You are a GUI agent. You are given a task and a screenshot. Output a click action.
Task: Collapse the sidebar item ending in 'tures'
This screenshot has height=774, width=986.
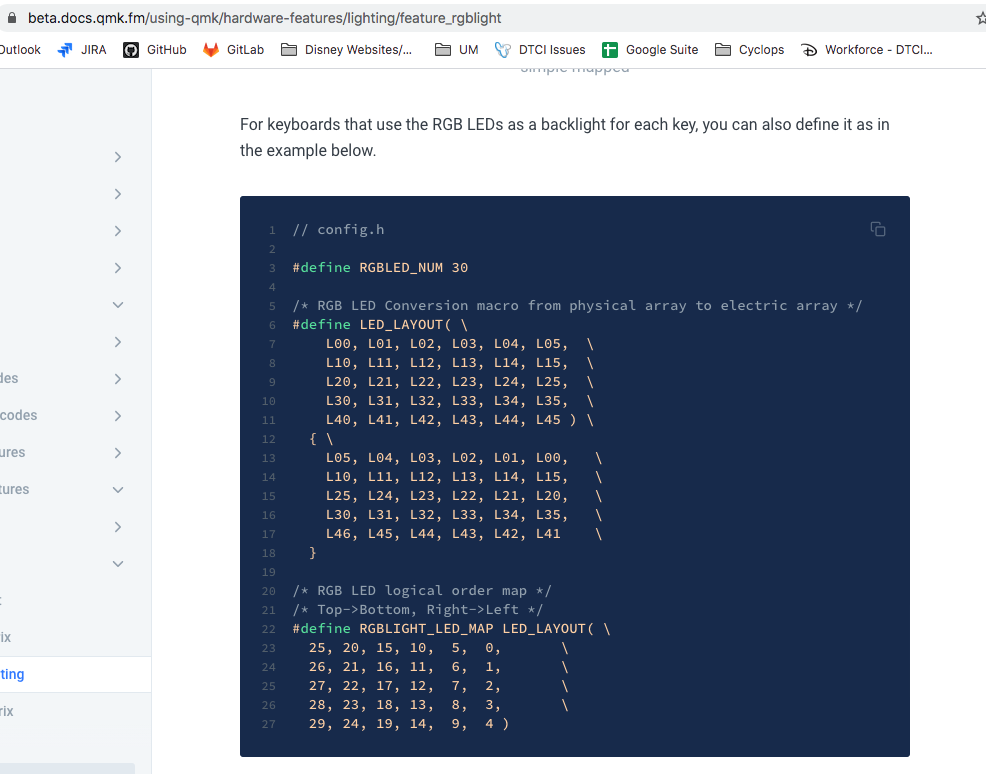tap(118, 490)
